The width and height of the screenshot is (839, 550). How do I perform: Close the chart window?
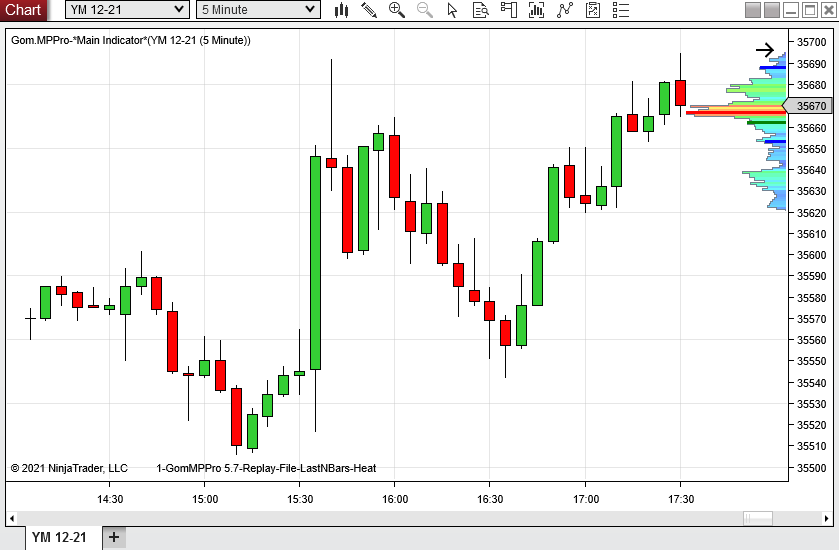pos(829,10)
